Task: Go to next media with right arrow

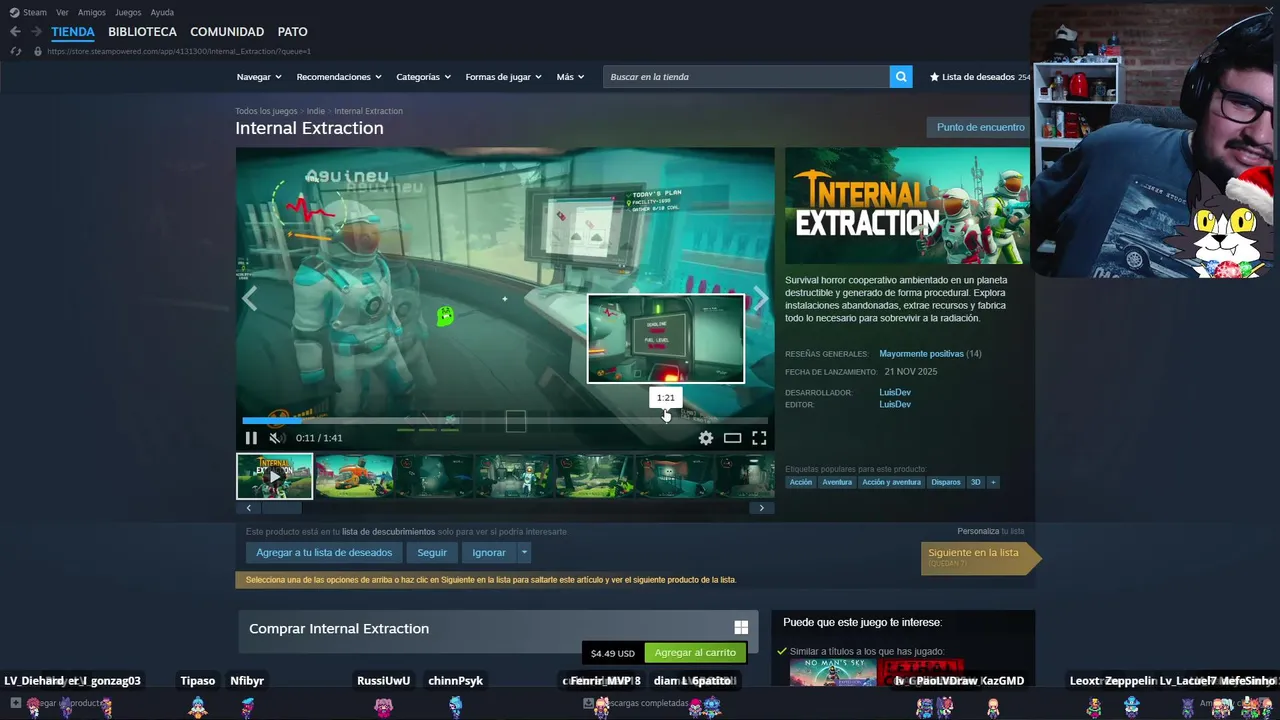Action: pyautogui.click(x=761, y=299)
